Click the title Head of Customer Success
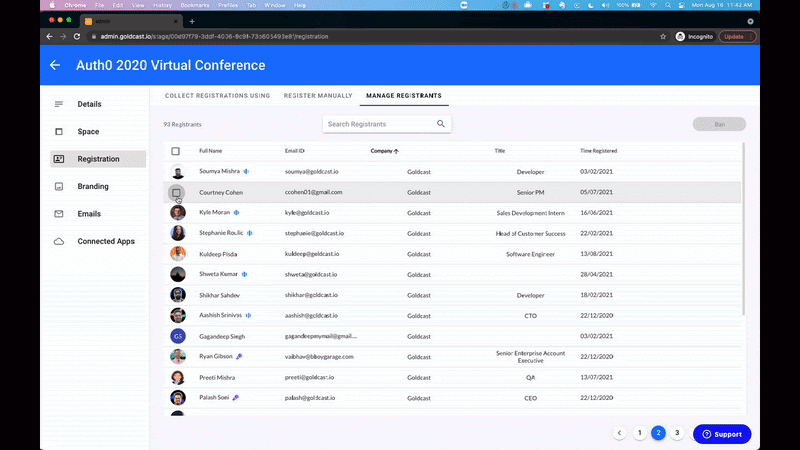 [531, 234]
